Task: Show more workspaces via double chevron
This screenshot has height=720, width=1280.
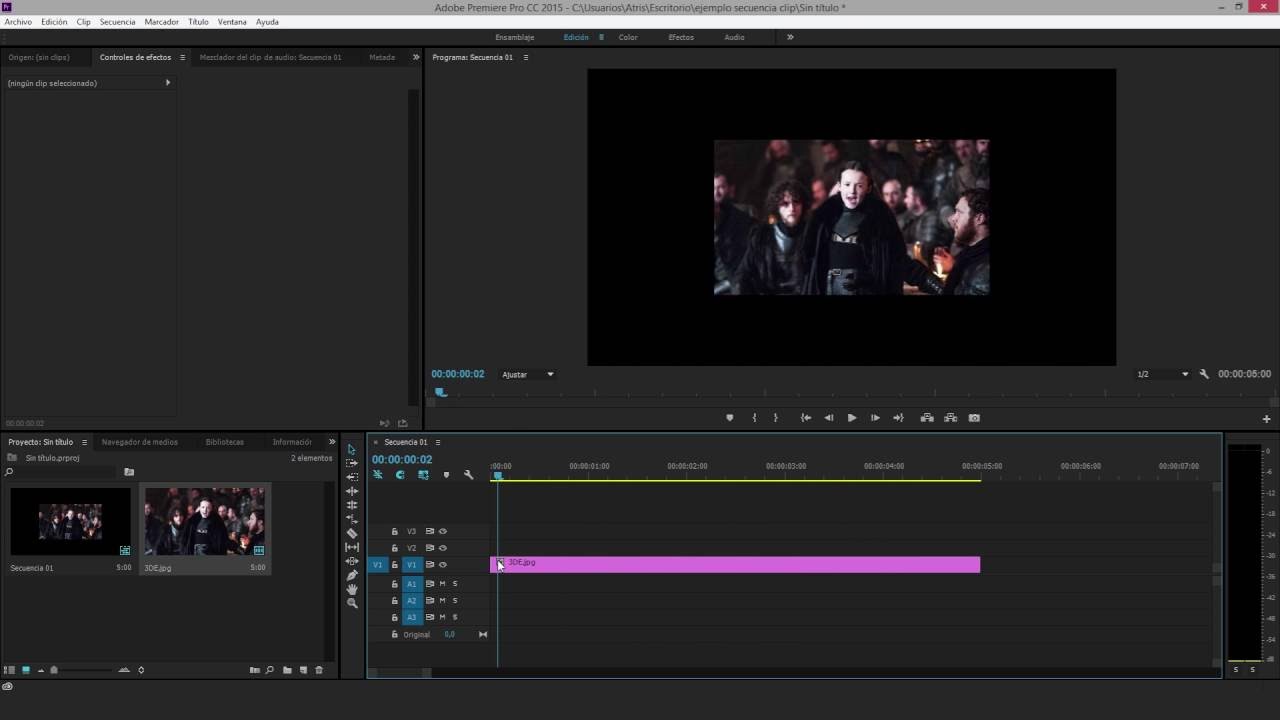Action: click(x=790, y=37)
